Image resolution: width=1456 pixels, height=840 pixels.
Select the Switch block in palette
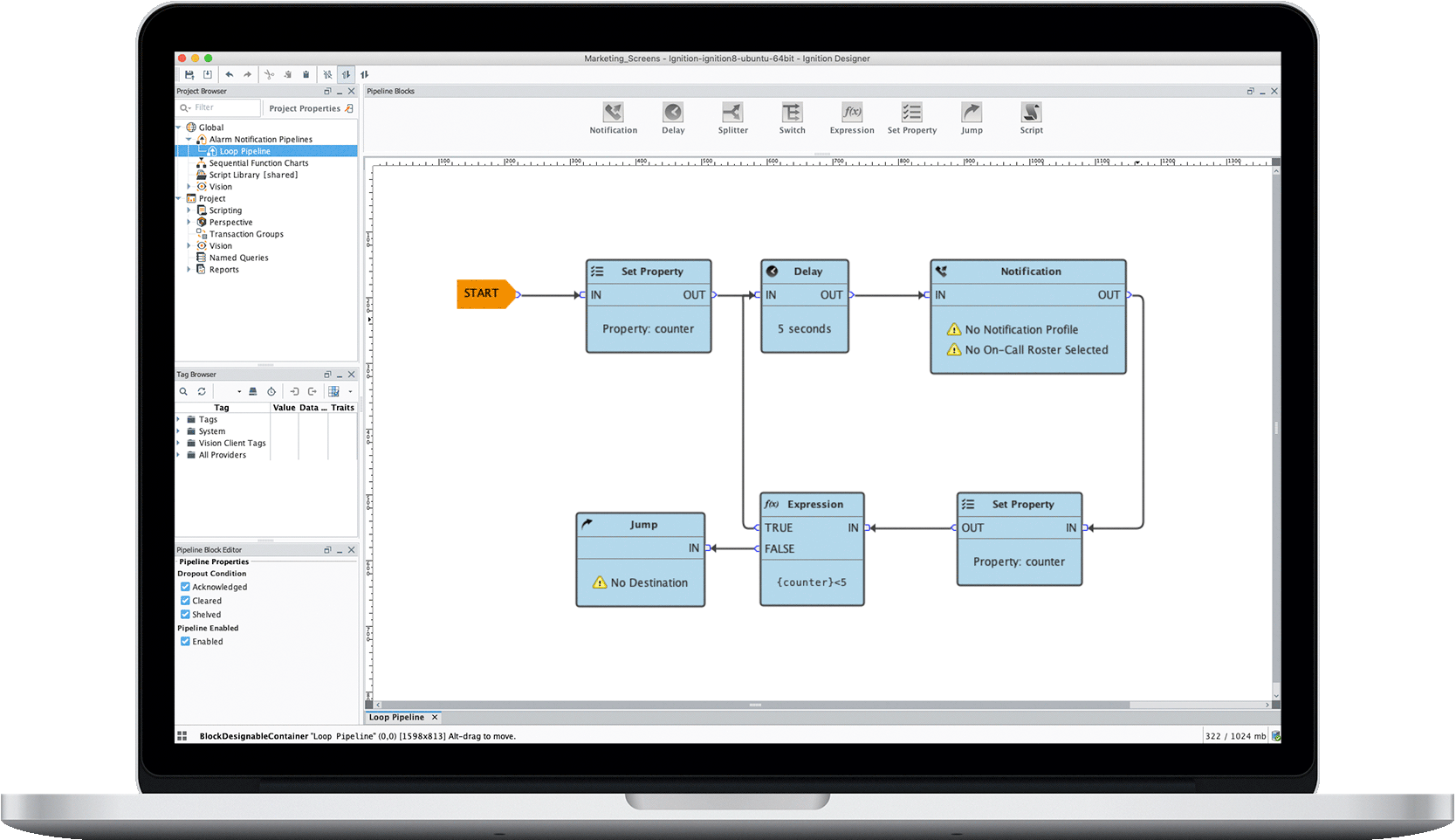point(792,113)
